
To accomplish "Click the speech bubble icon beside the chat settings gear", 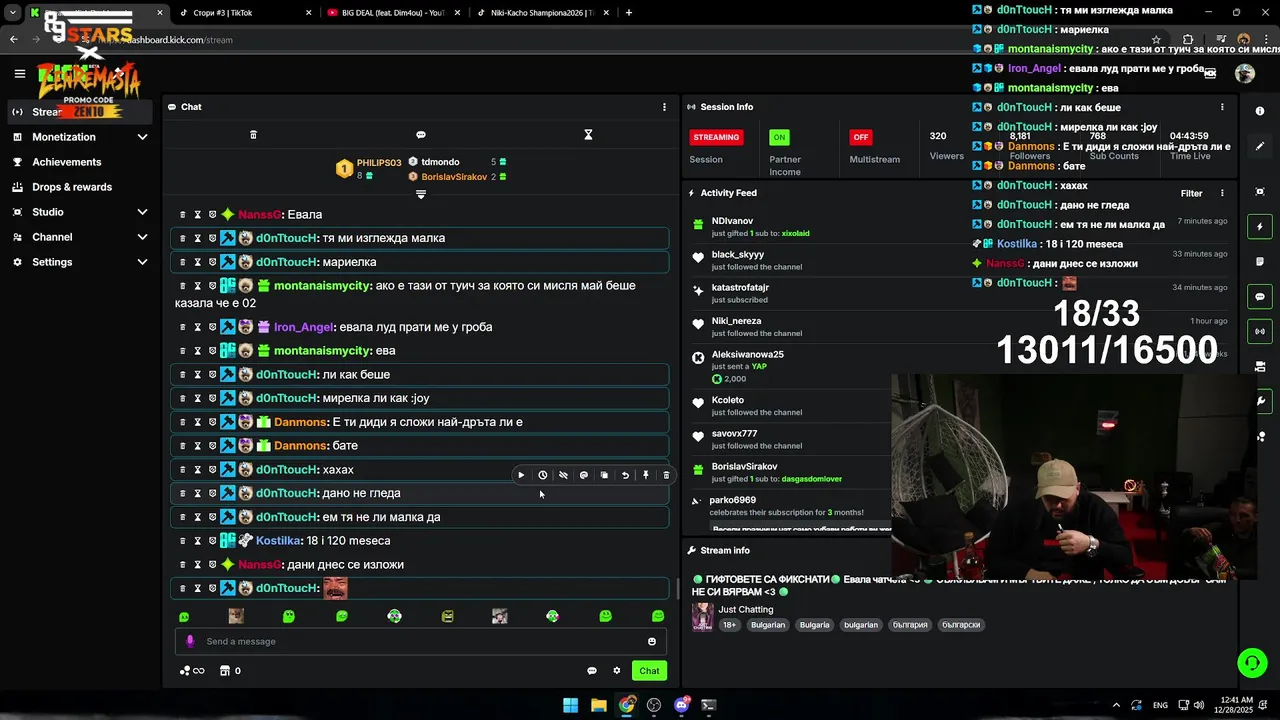I will coord(592,671).
